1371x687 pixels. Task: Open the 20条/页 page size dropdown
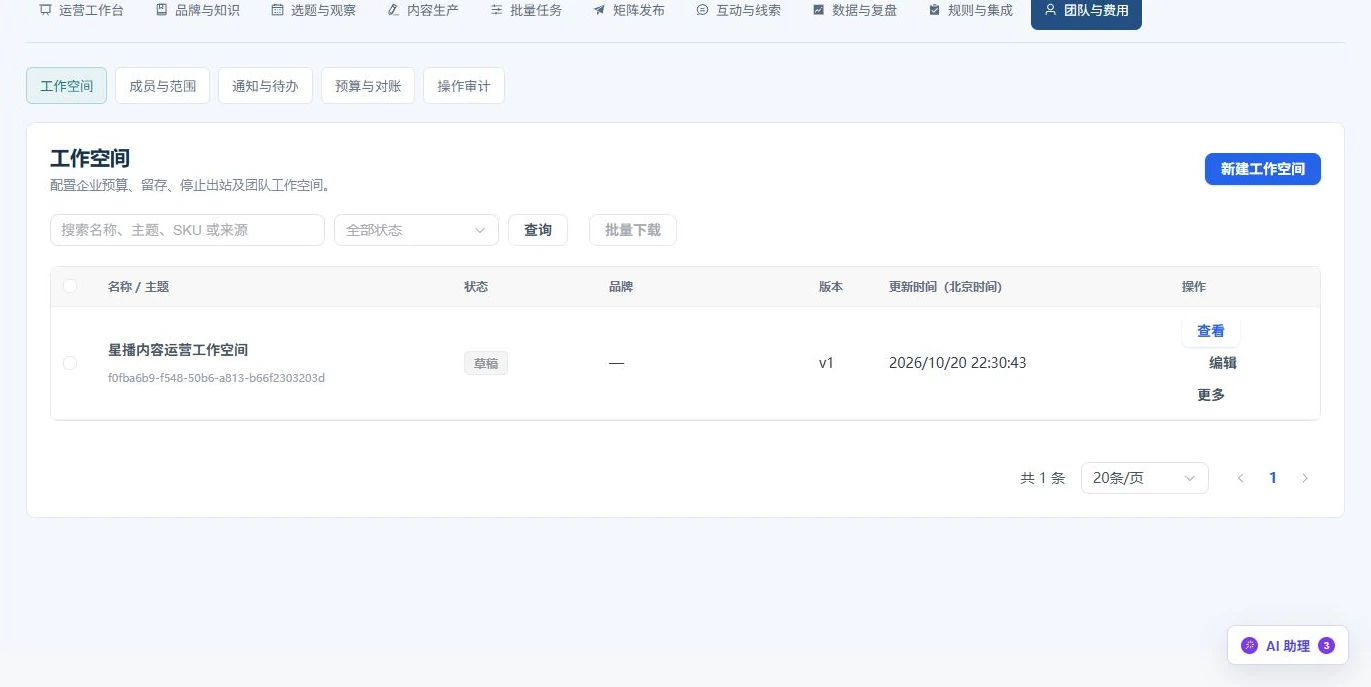tap(1145, 478)
